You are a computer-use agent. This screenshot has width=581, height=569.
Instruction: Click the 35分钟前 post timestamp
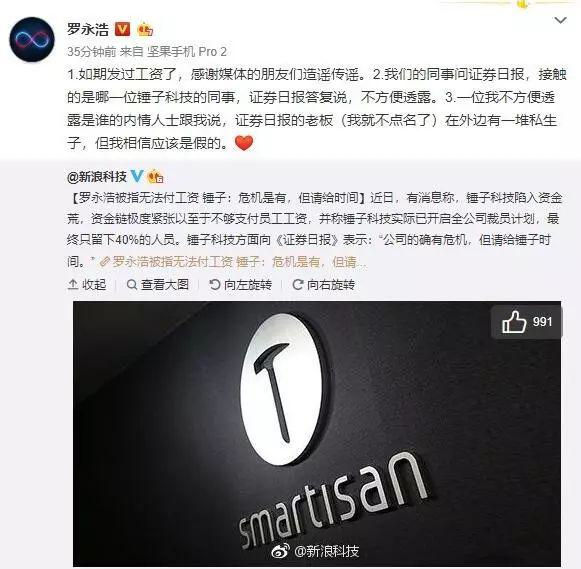tap(92, 52)
